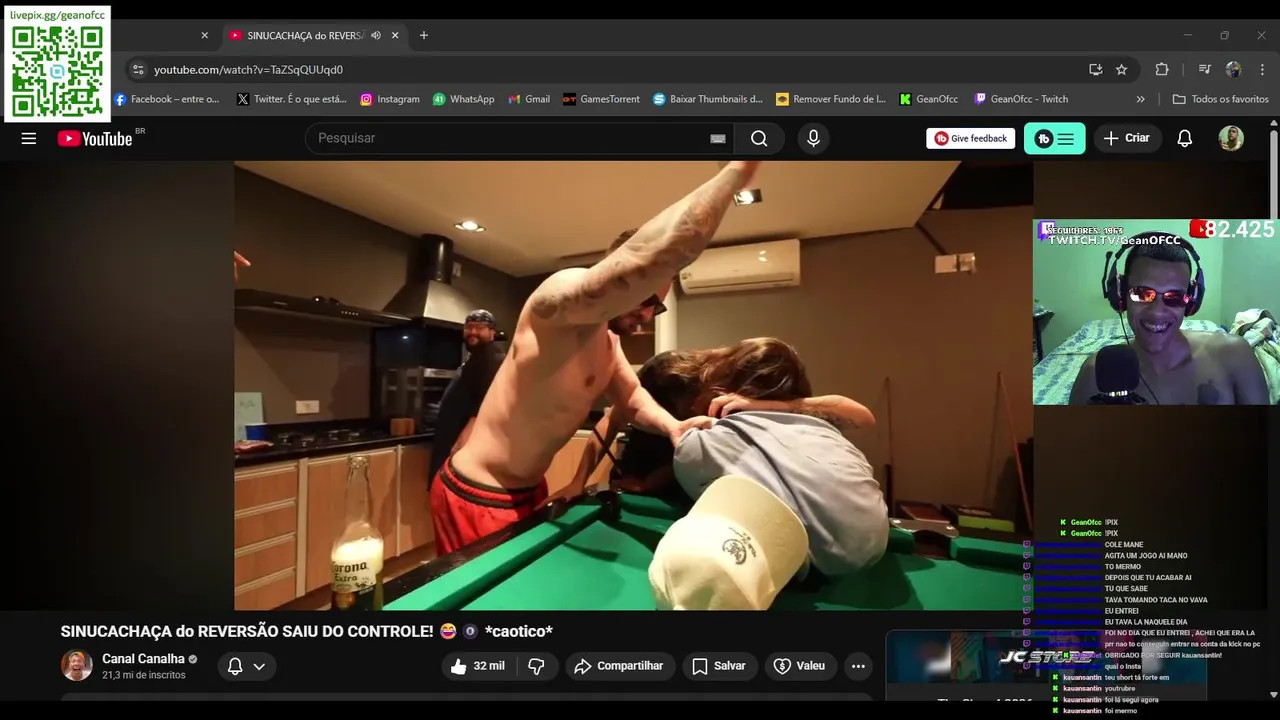Viewport: 1280px width, 720px height.
Task: Click the install app icon in address bar
Action: tap(1096, 69)
